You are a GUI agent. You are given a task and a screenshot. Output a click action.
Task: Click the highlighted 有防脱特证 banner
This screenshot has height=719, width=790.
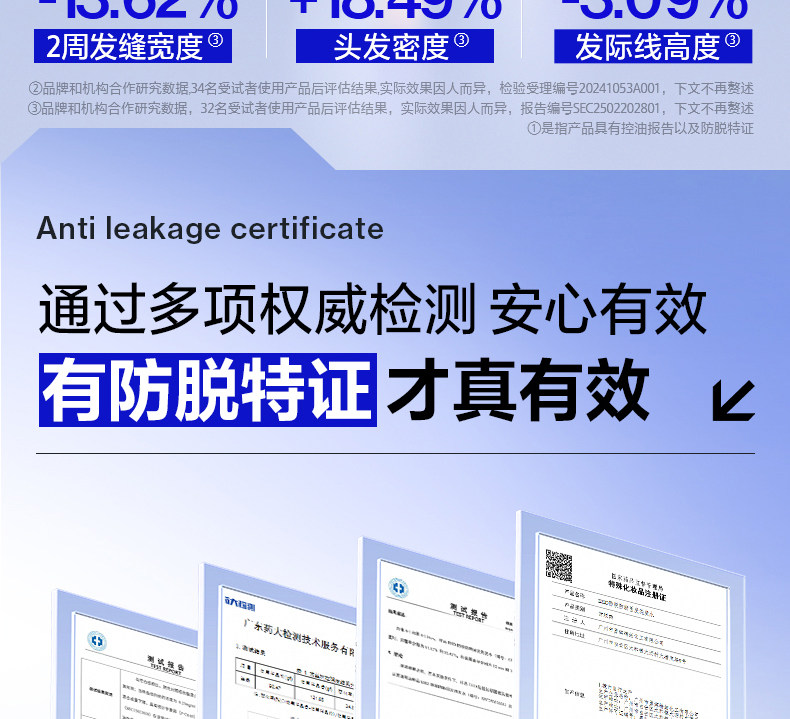coord(208,390)
